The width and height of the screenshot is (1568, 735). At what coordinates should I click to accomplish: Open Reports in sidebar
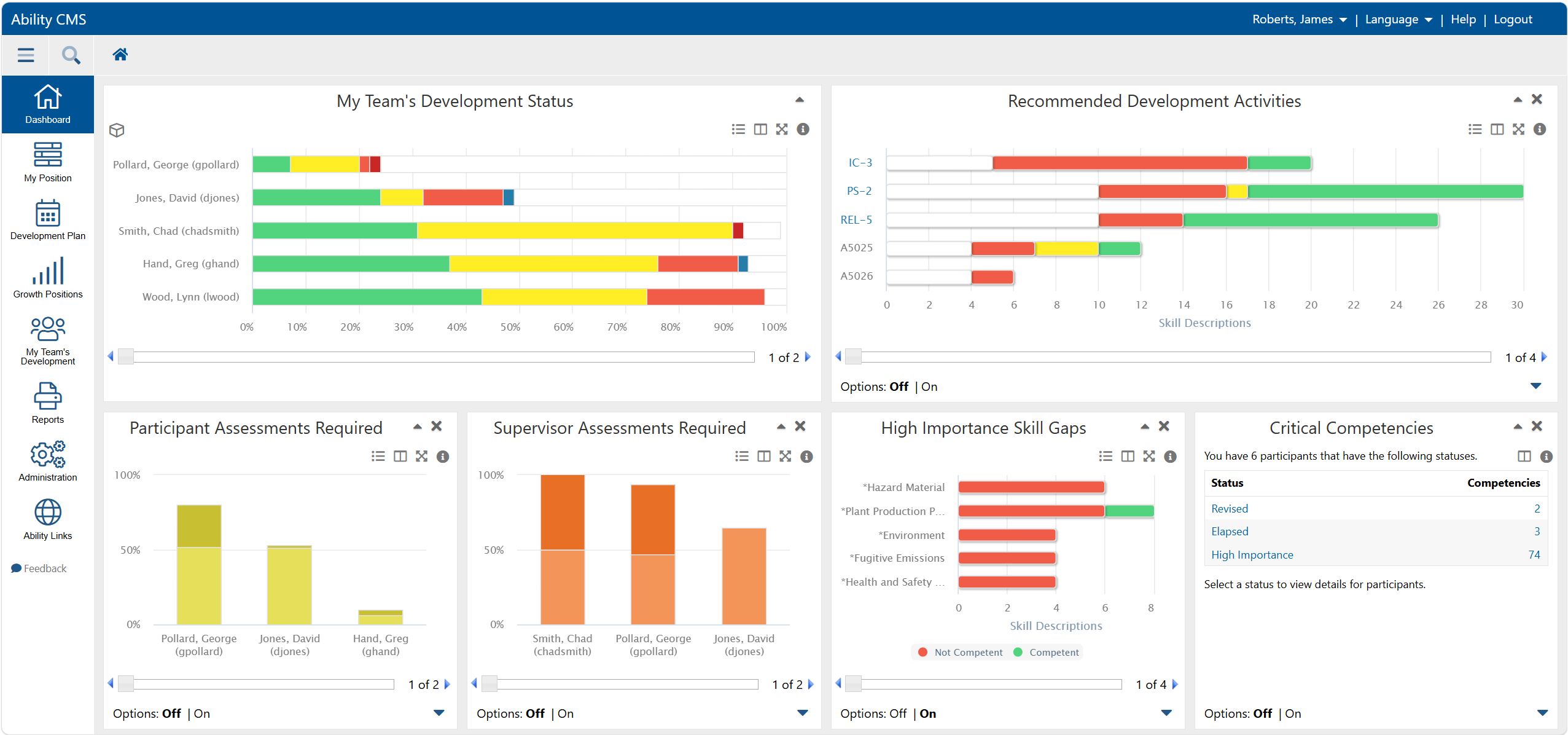tap(48, 403)
